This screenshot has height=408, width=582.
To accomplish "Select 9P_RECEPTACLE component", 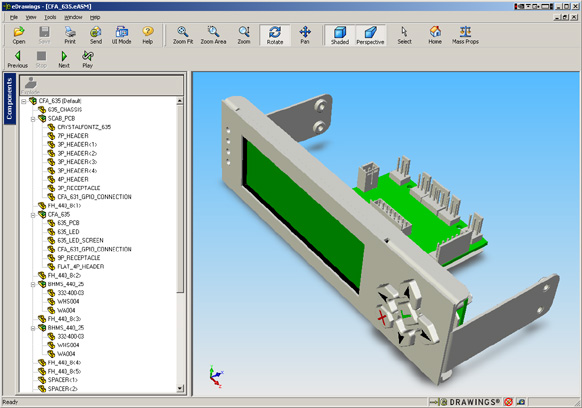I will (79, 258).
